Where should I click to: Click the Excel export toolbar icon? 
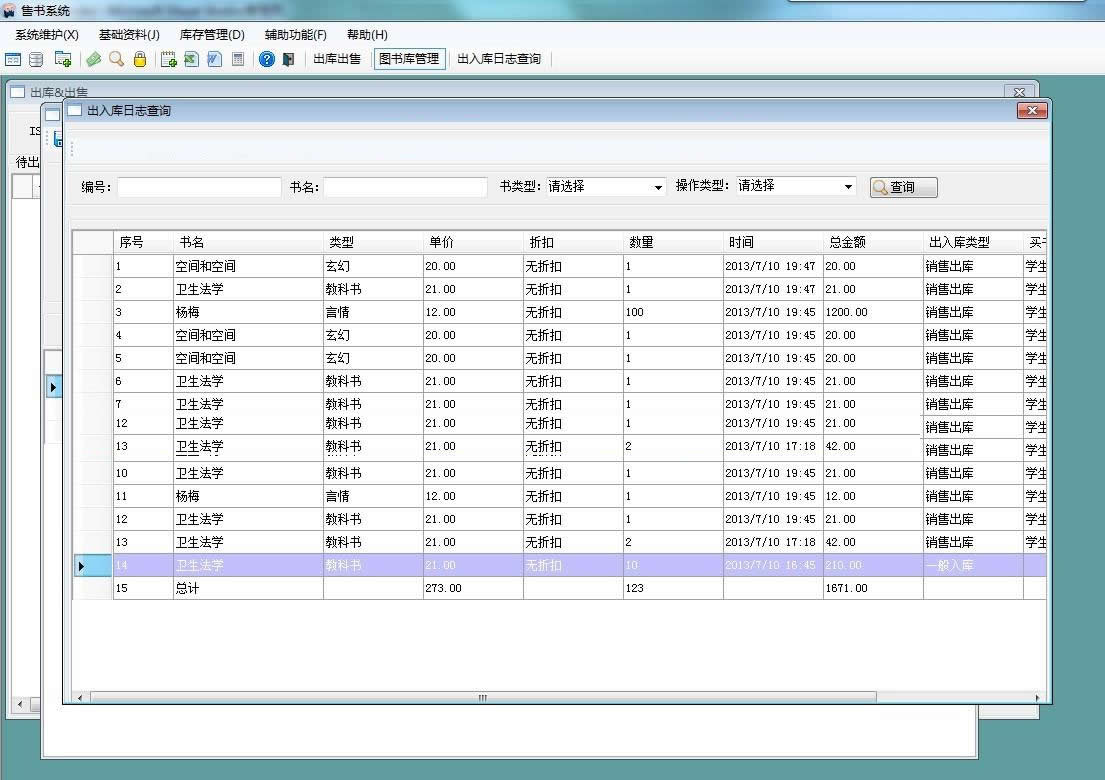coord(191,59)
